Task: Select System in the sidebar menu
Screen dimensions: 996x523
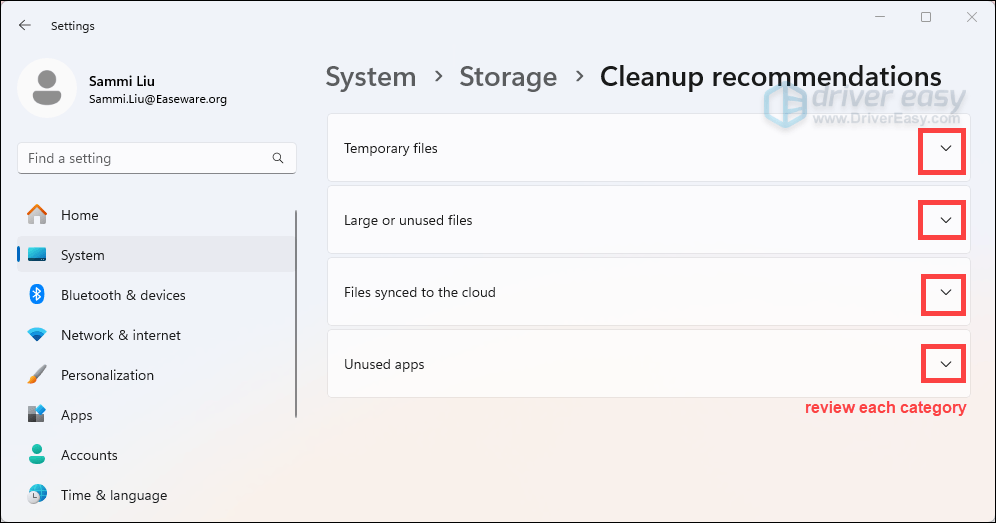Action: [x=82, y=255]
